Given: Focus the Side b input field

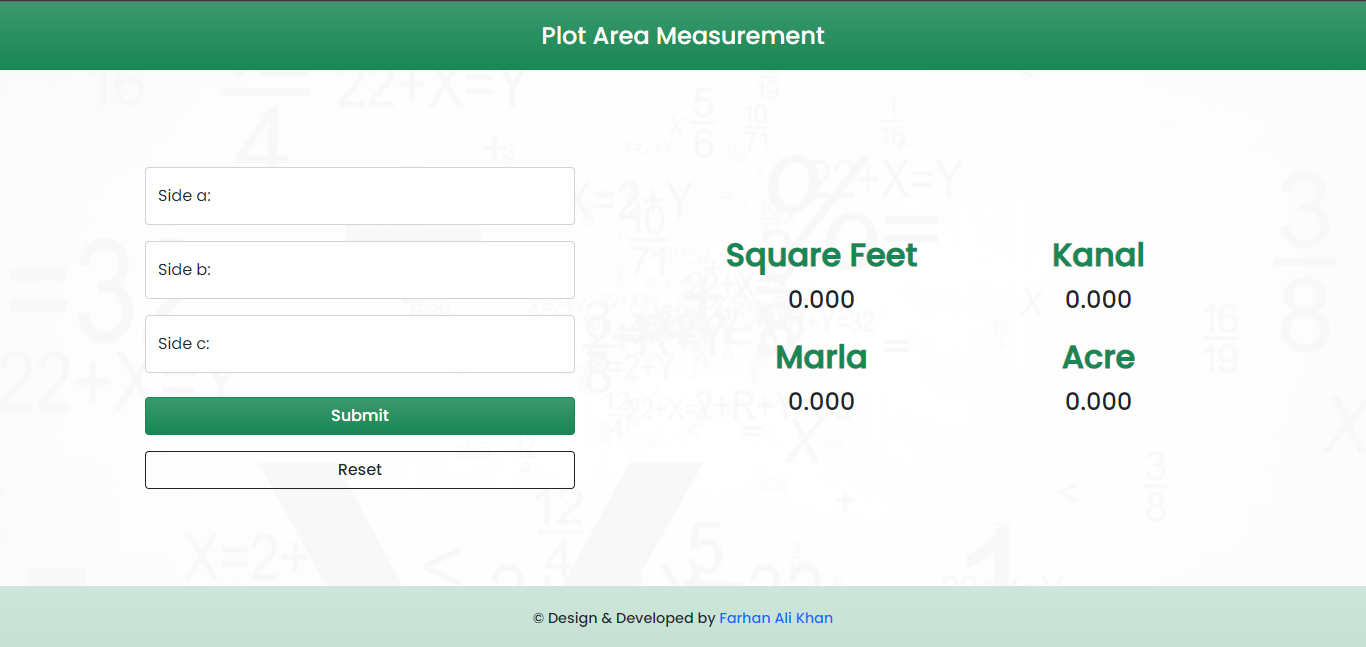Looking at the screenshot, I should (x=360, y=270).
